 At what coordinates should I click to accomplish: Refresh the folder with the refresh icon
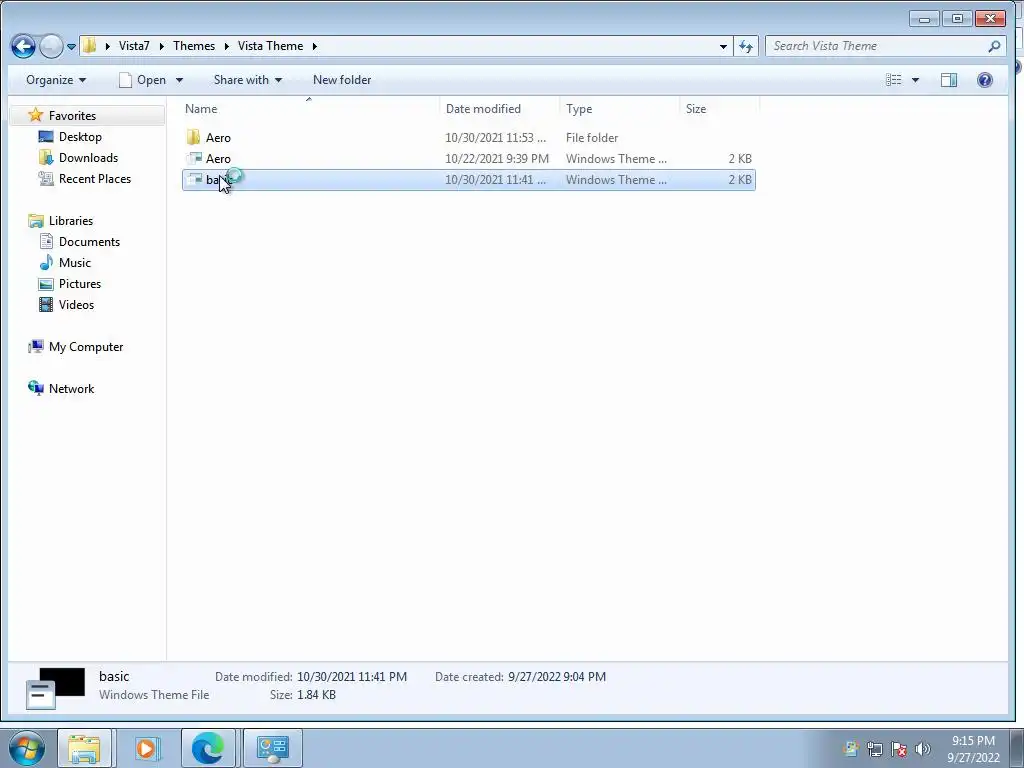click(745, 46)
